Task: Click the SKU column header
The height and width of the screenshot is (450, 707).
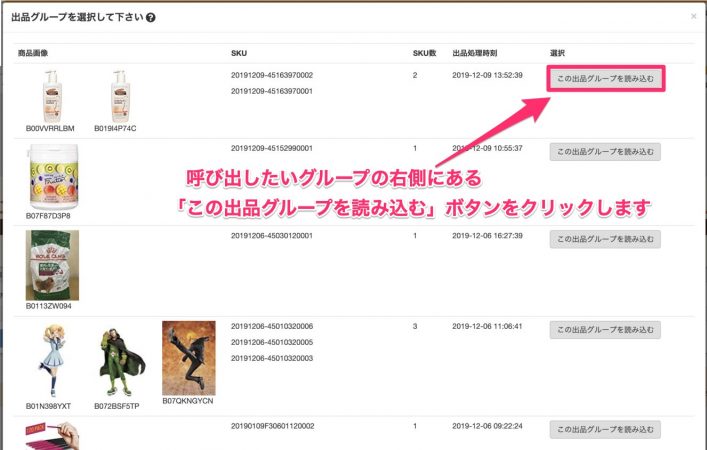Action: click(239, 53)
